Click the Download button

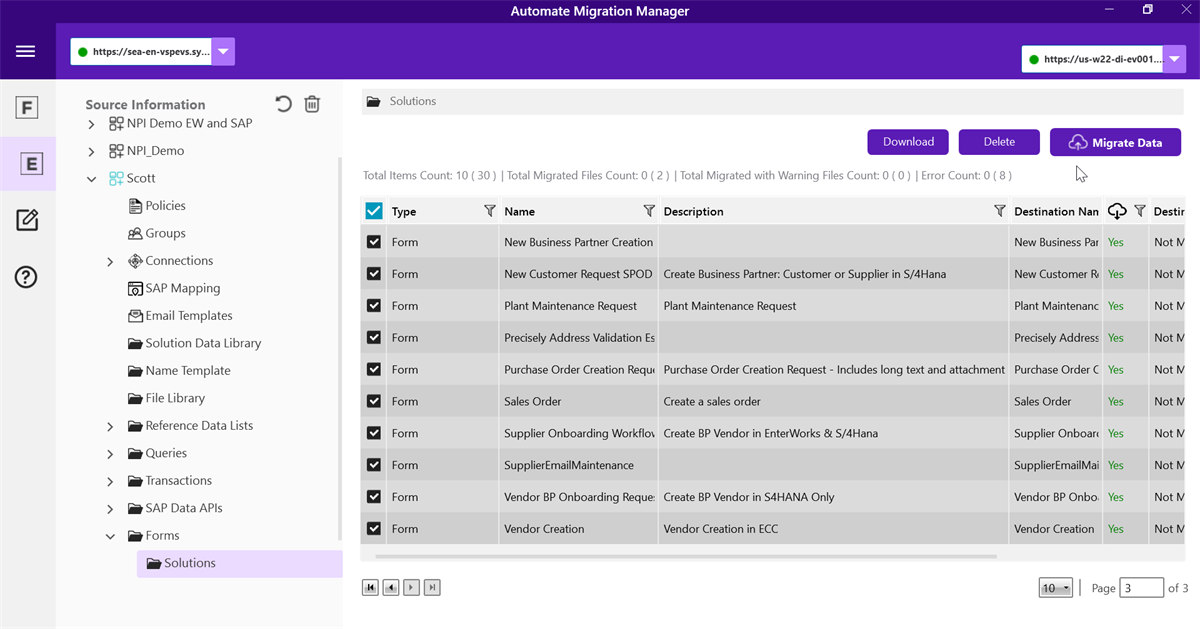tap(908, 142)
